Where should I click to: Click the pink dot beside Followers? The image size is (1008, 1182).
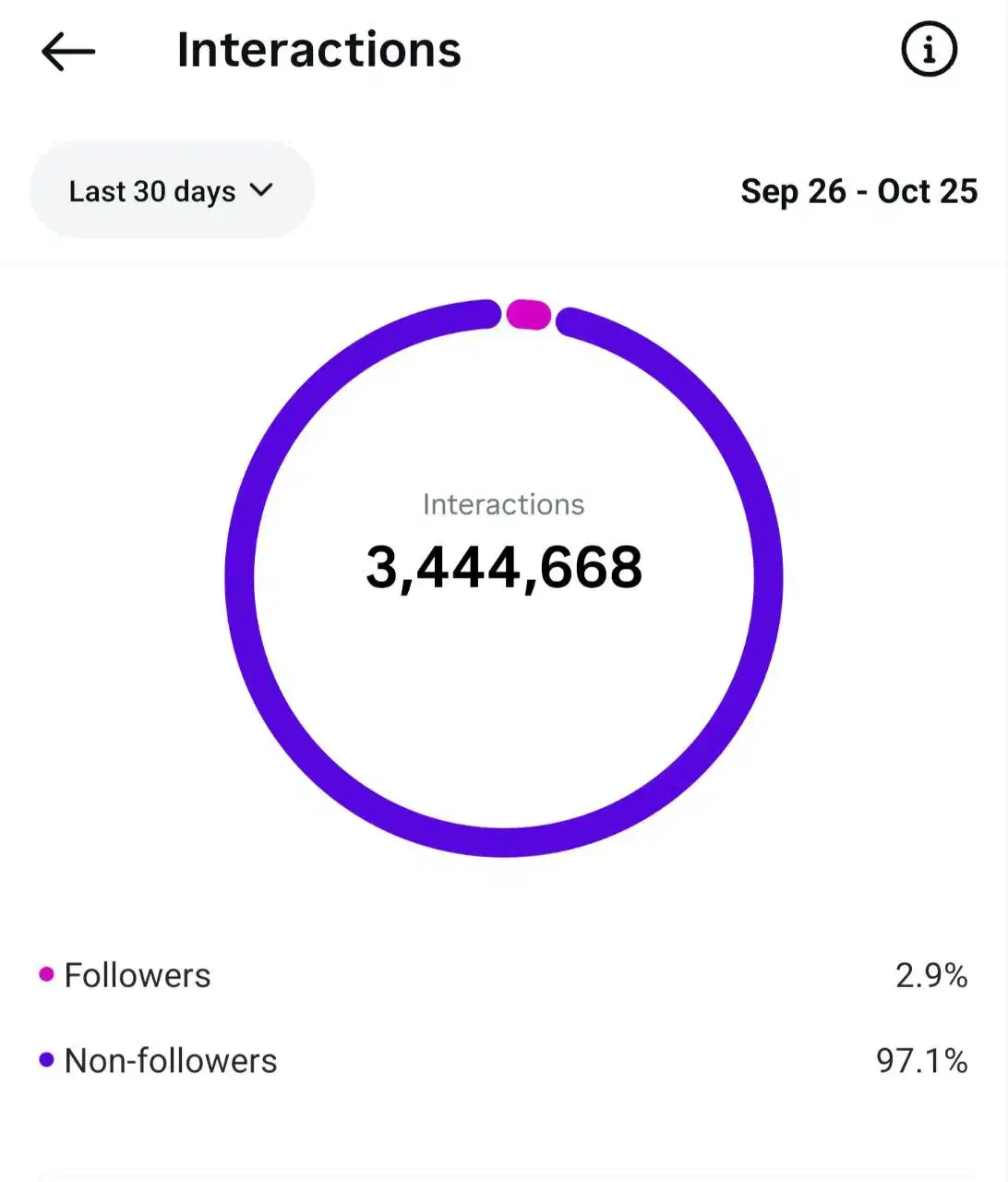point(46,974)
